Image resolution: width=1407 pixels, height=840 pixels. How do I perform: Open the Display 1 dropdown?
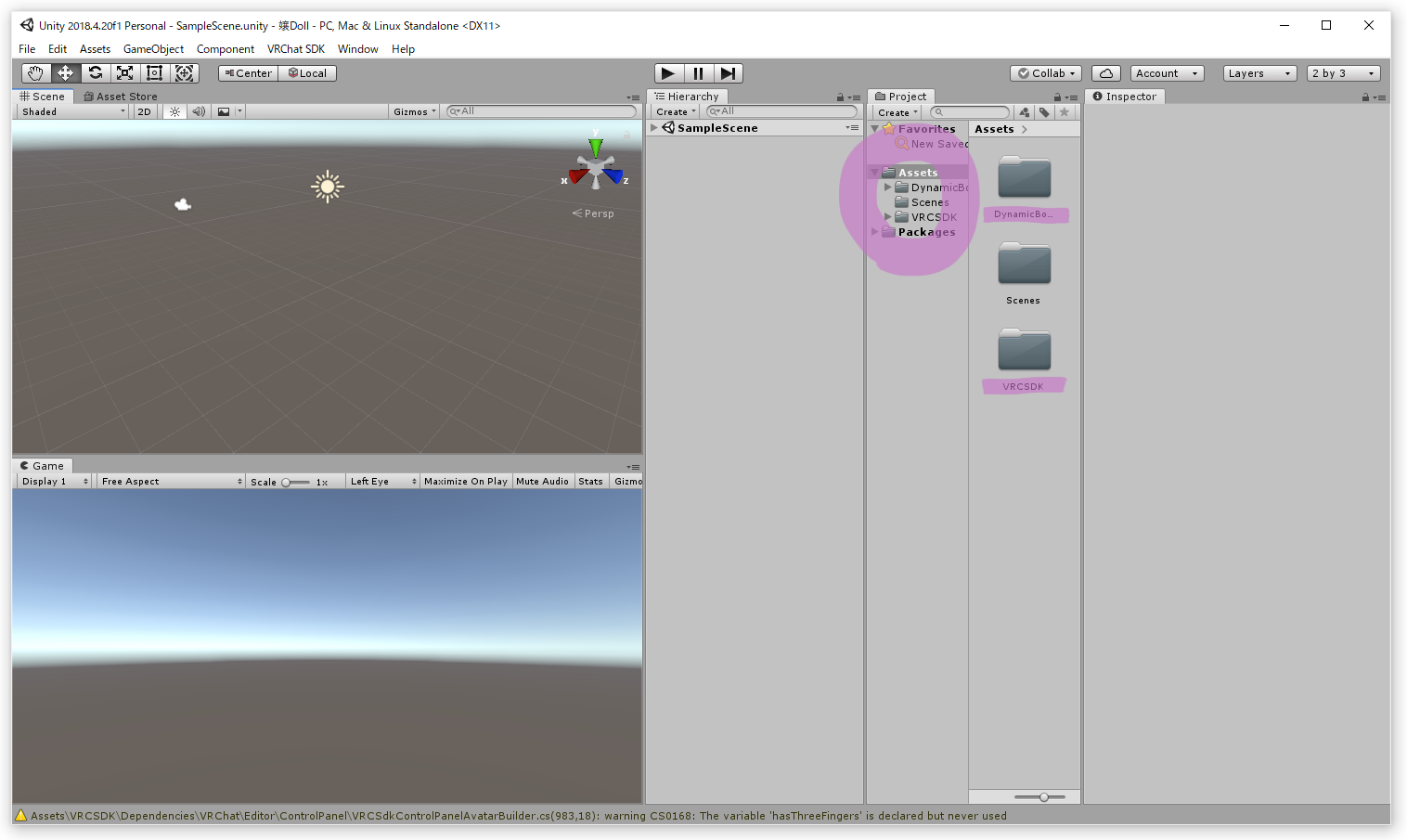tap(55, 482)
